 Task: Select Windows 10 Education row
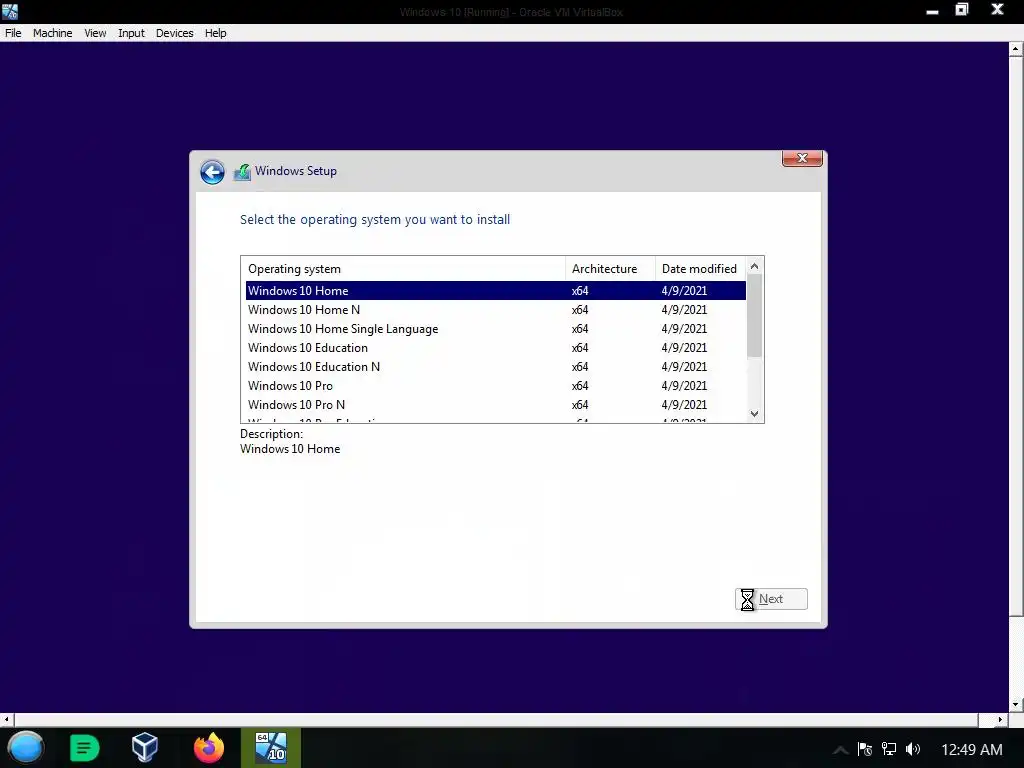[x=496, y=347]
